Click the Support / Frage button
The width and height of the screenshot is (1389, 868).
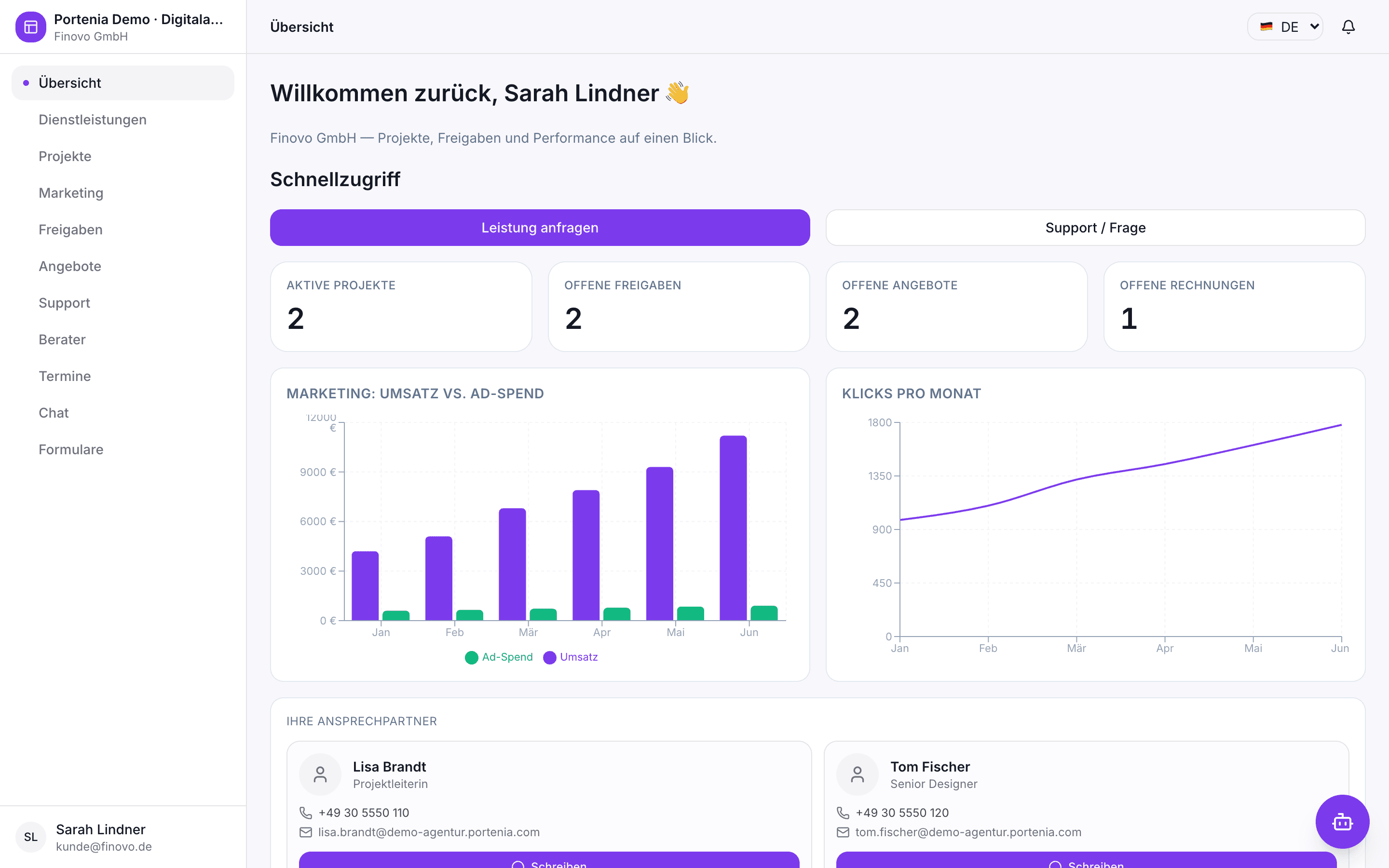pos(1095,228)
